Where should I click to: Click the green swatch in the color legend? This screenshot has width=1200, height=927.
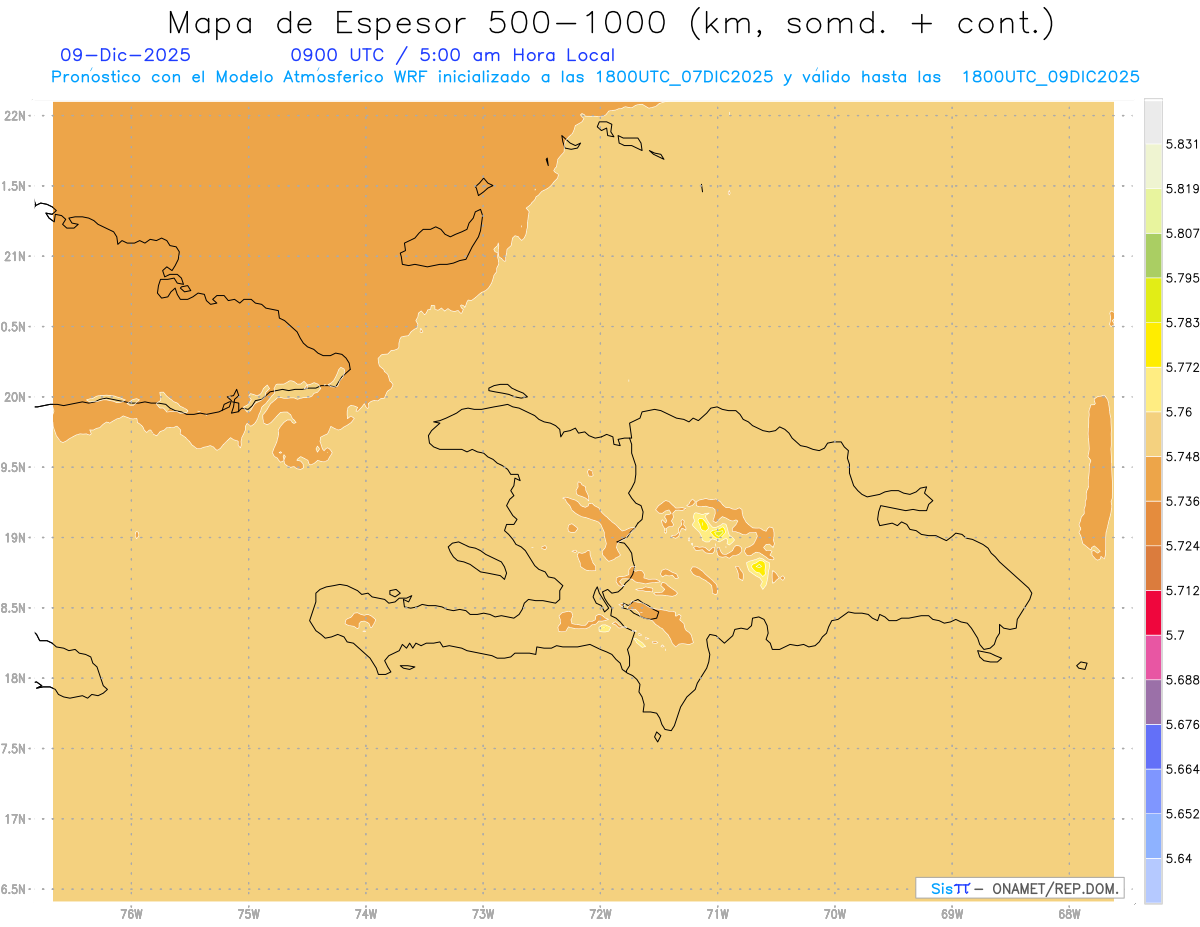(x=1153, y=256)
